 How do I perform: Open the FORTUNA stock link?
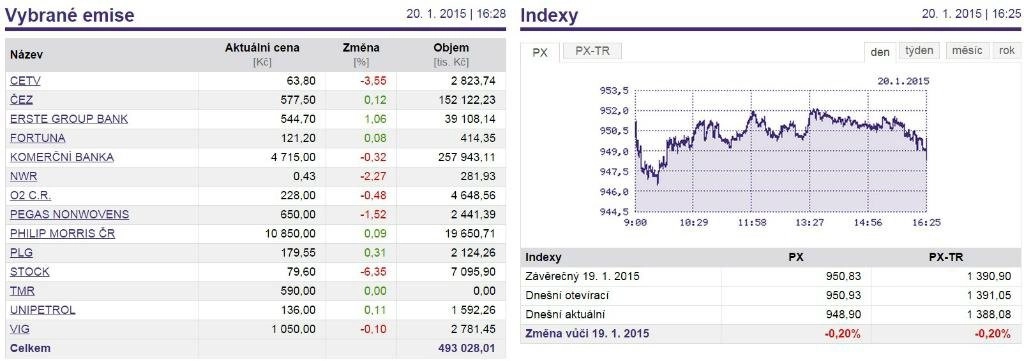(x=38, y=138)
